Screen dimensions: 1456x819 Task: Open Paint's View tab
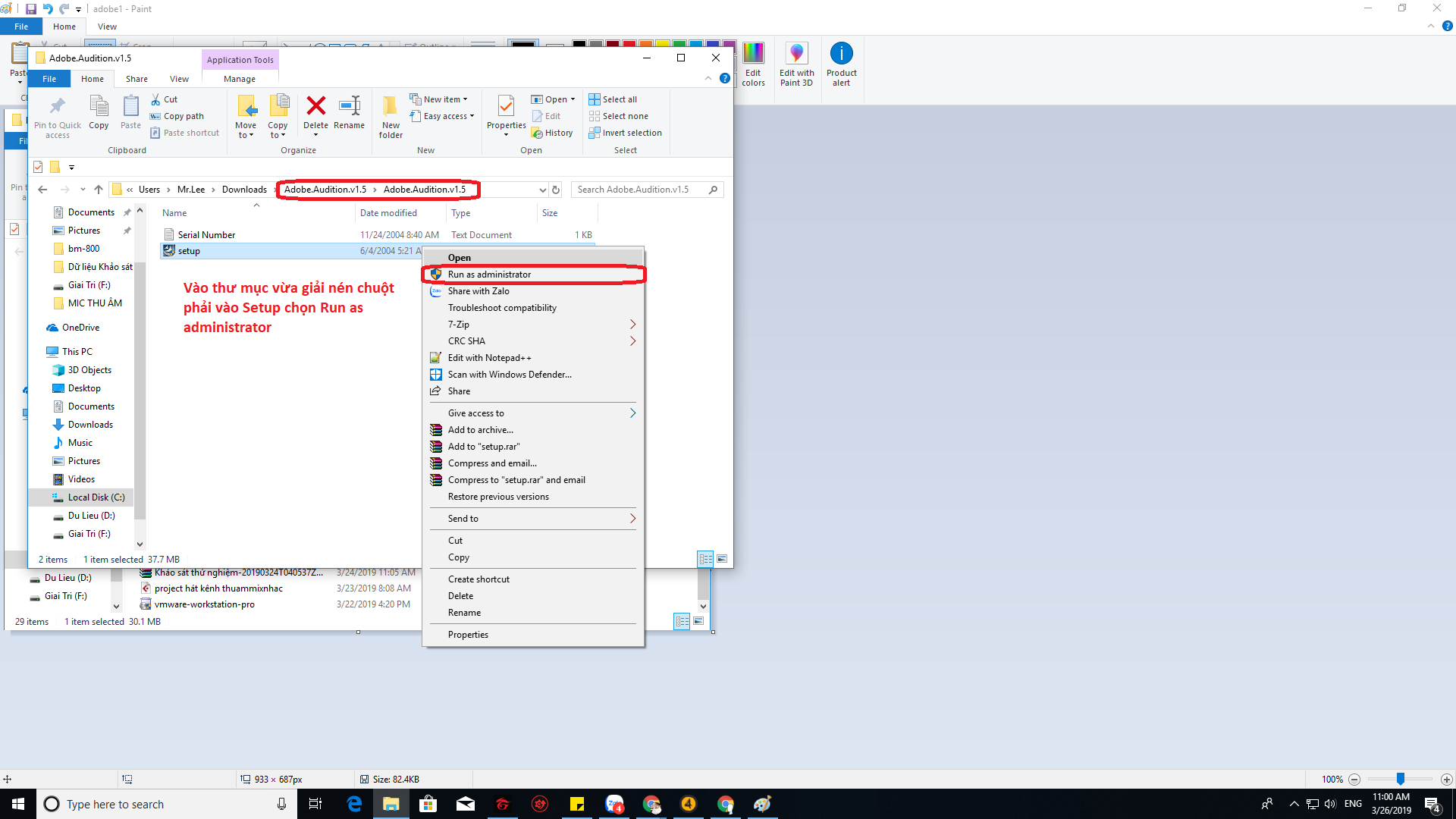pos(107,27)
